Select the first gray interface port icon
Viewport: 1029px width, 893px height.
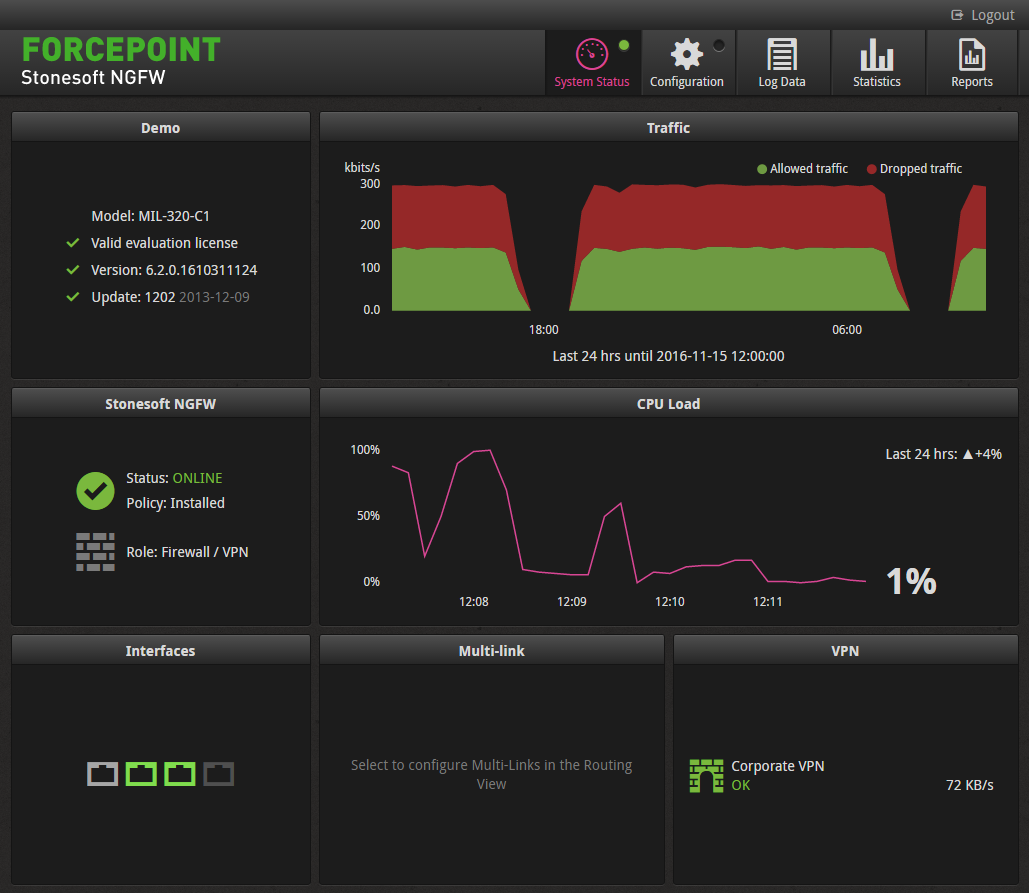(103, 773)
